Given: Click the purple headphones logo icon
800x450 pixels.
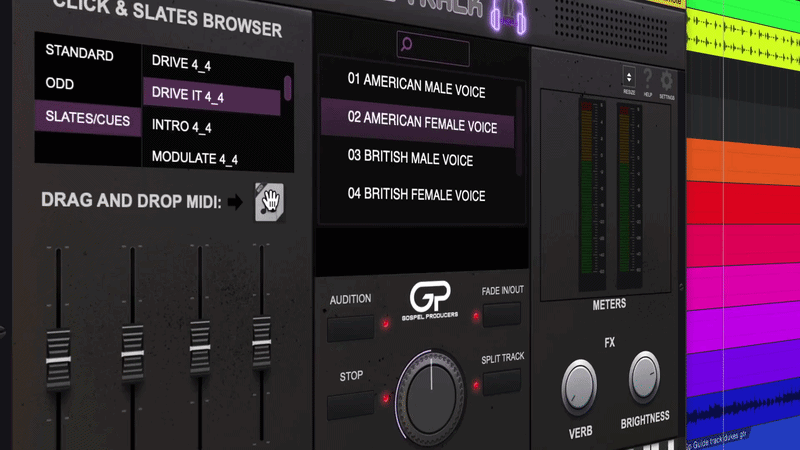Looking at the screenshot, I should [x=508, y=16].
